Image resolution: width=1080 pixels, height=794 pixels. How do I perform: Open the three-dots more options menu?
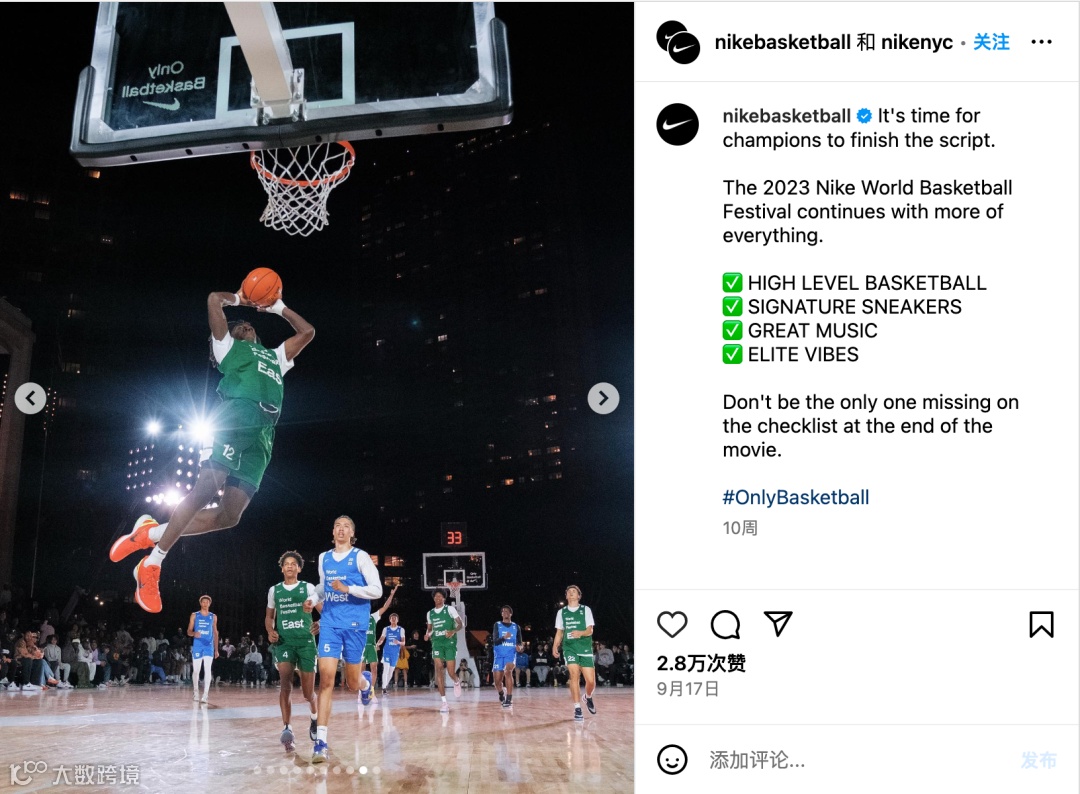(1041, 42)
